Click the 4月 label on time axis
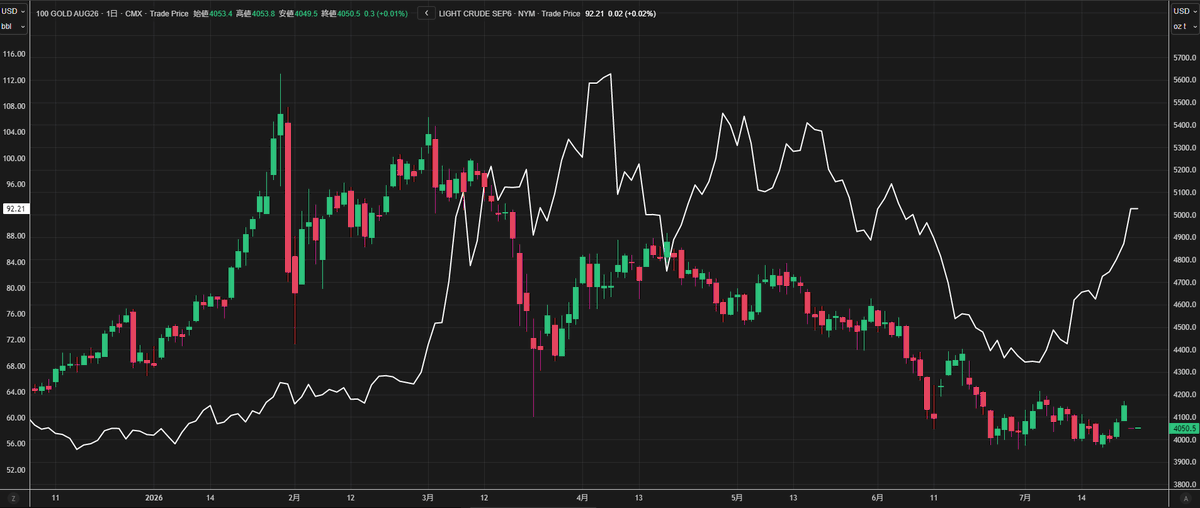 [x=582, y=497]
